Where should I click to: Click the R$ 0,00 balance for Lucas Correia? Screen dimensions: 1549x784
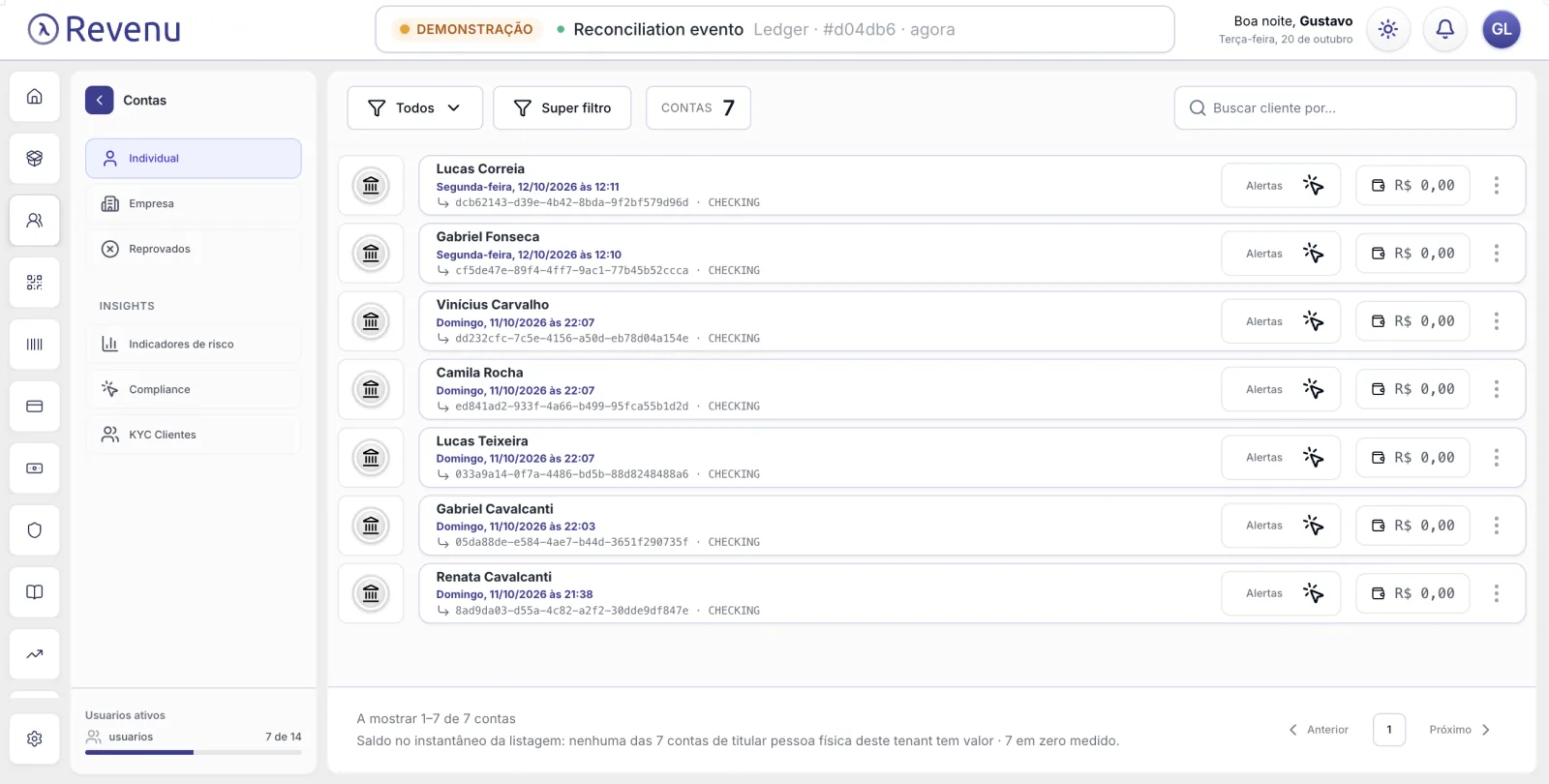click(x=1413, y=186)
